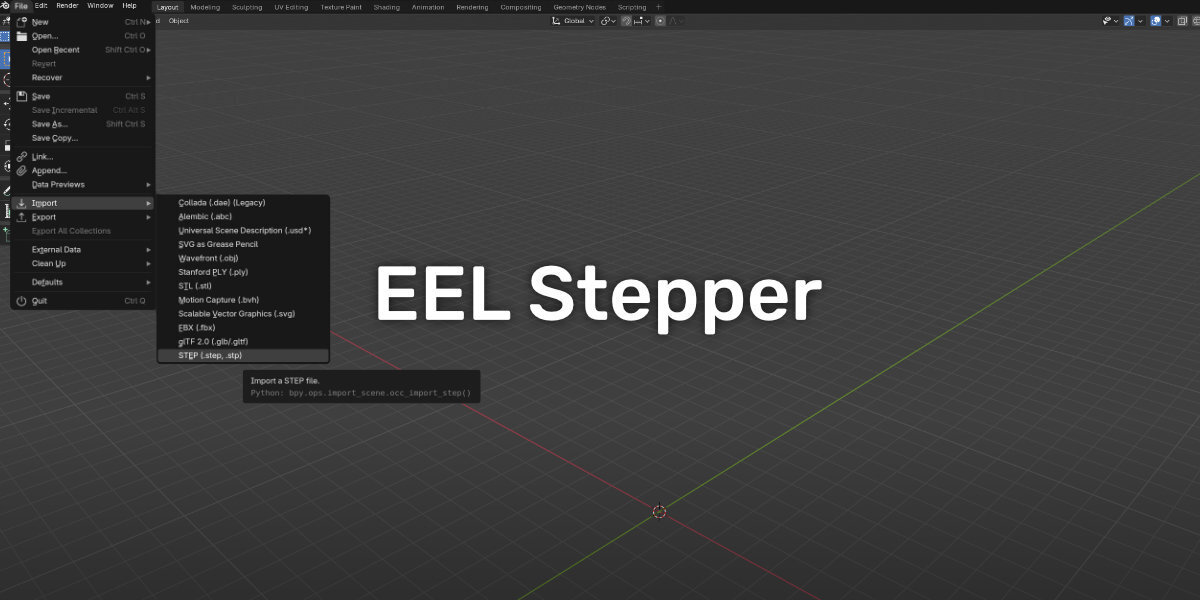Open the Render menu
This screenshot has height=600, width=1200.
click(67, 6)
